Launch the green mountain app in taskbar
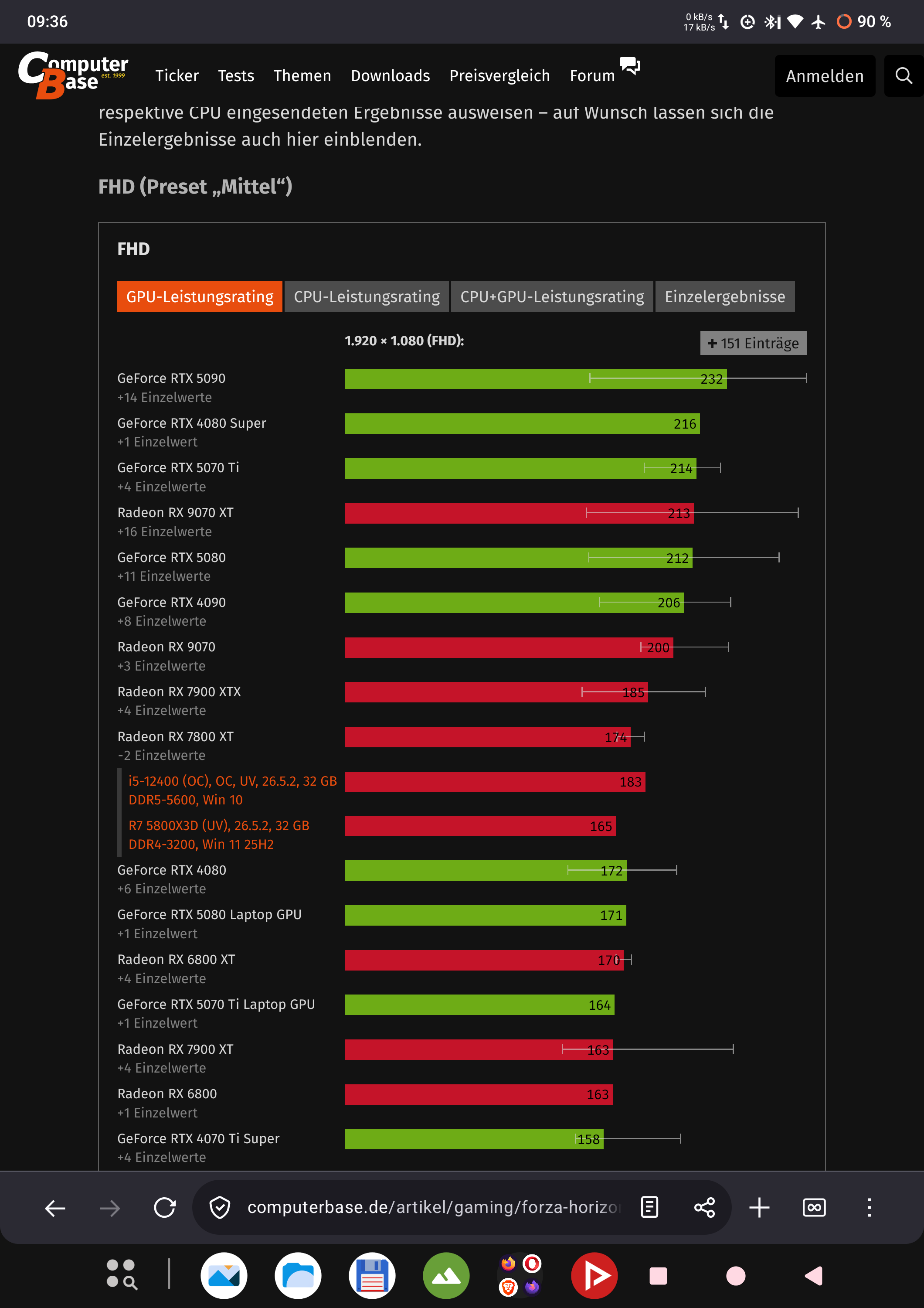The height and width of the screenshot is (1308, 924). (446, 1276)
